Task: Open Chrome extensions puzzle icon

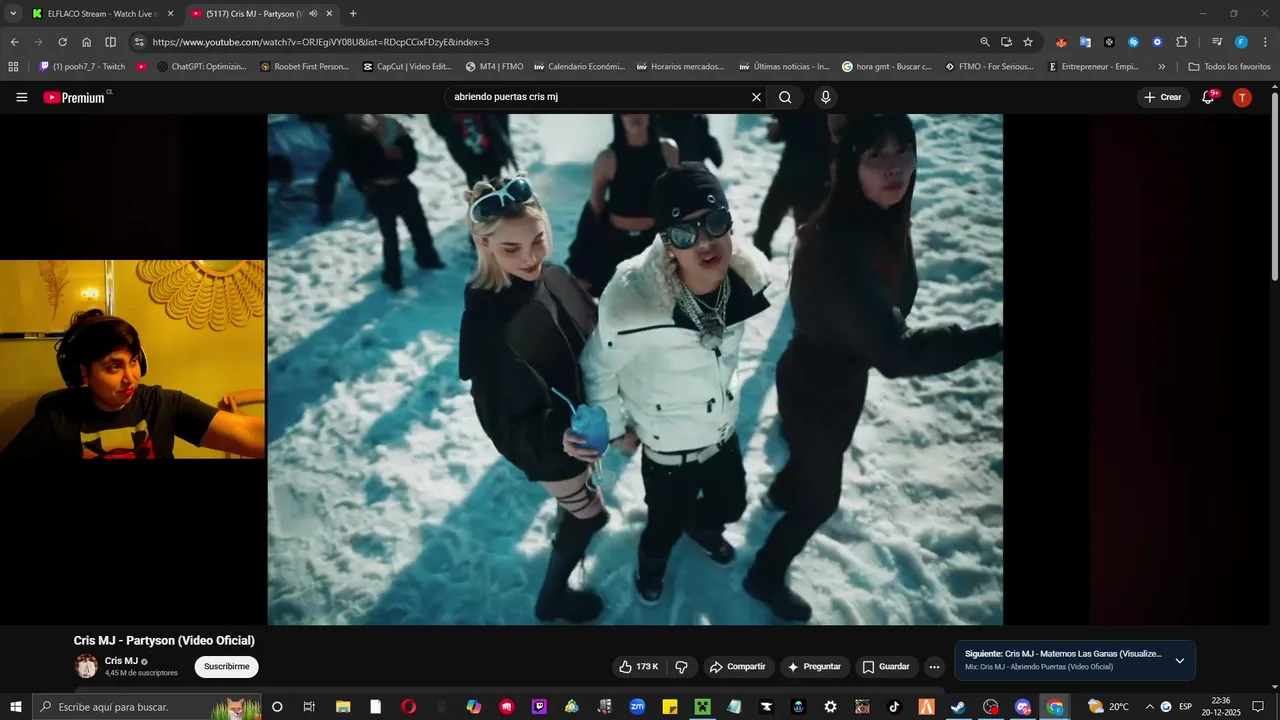Action: pyautogui.click(x=1181, y=42)
